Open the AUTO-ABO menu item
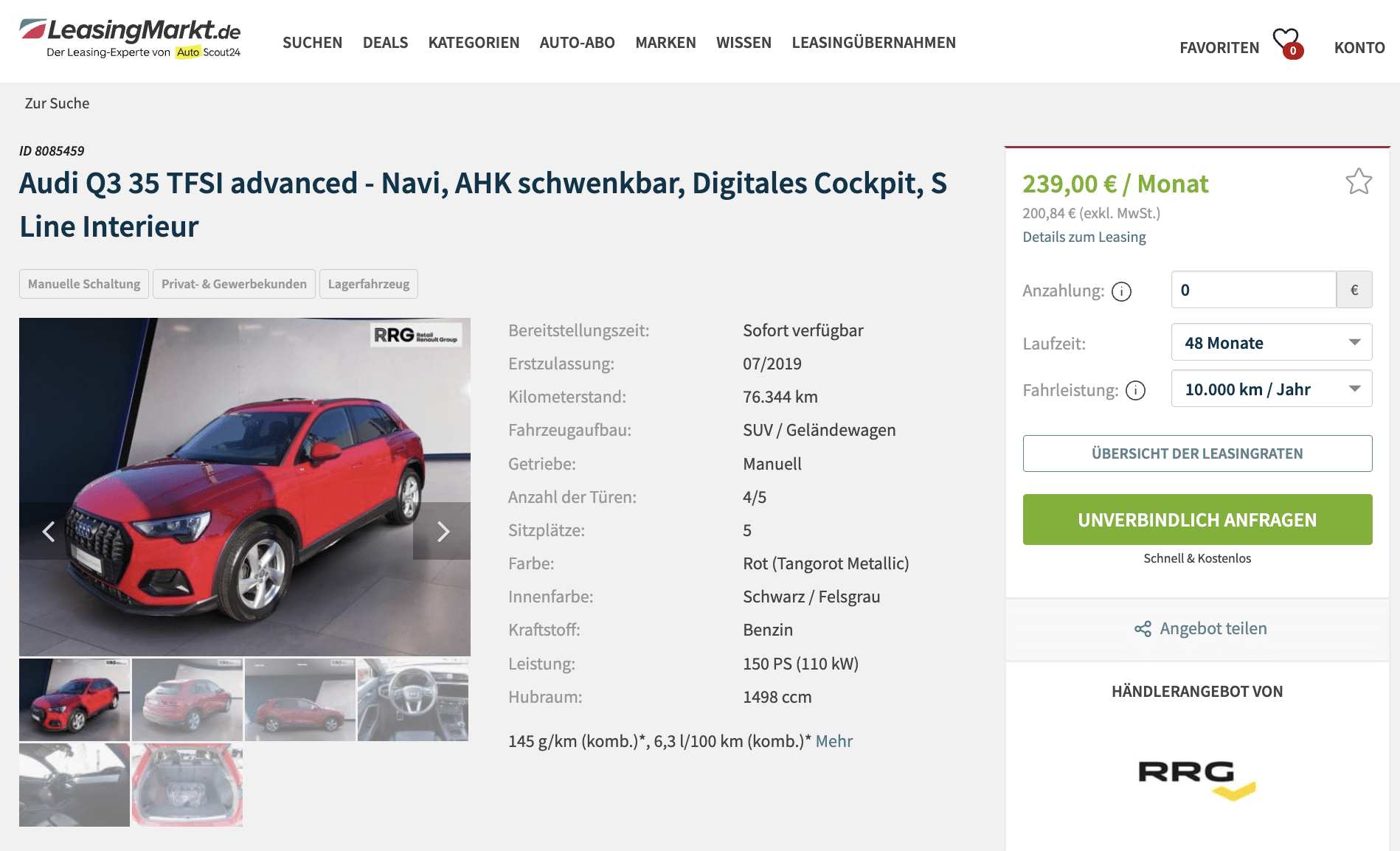This screenshot has width=1400, height=851. (x=577, y=43)
